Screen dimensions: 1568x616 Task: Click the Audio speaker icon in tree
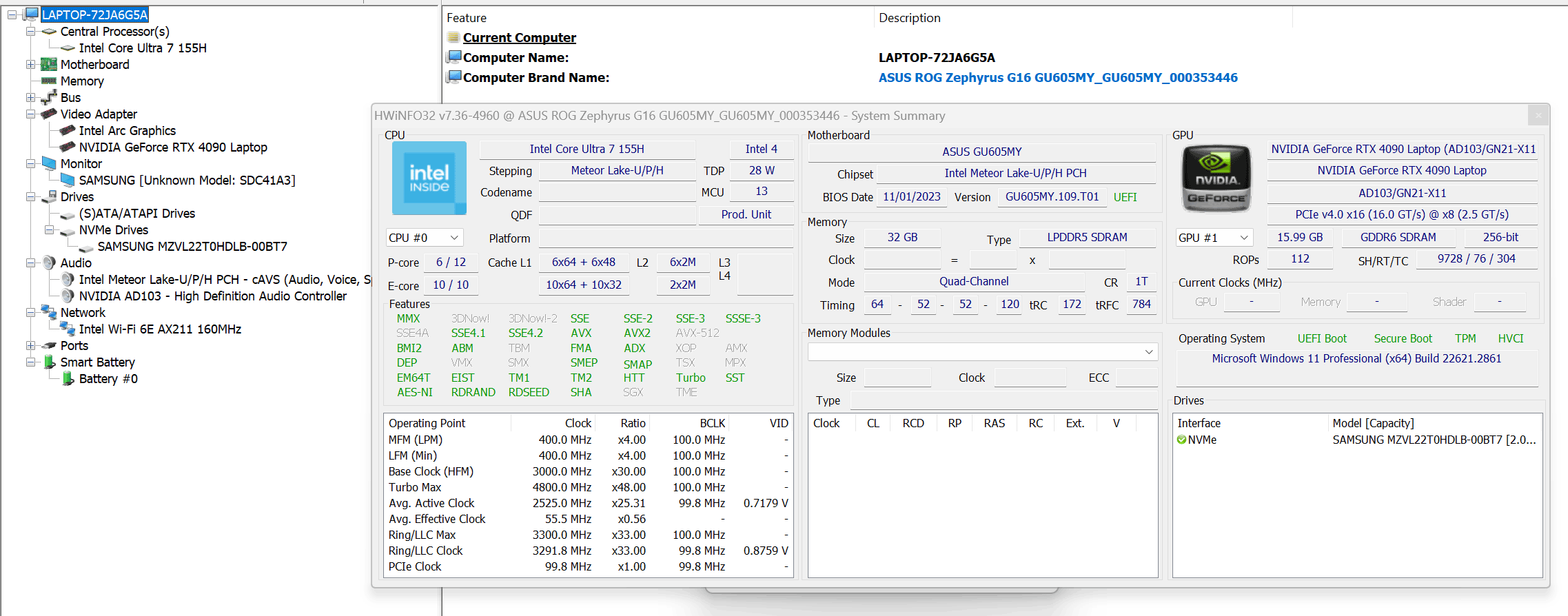[49, 263]
